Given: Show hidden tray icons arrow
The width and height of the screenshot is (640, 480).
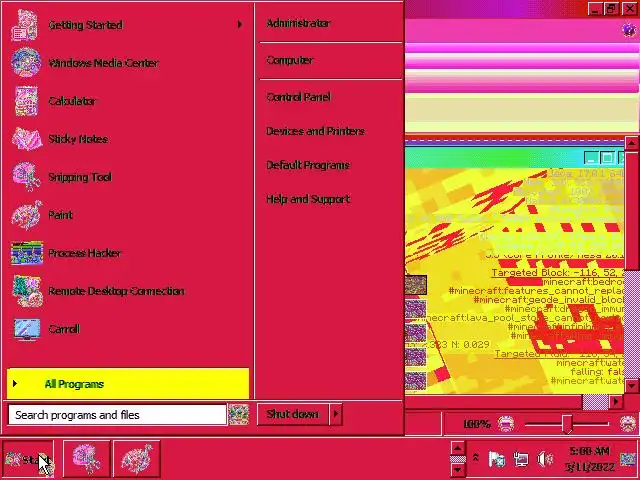Looking at the screenshot, I should (476, 458).
